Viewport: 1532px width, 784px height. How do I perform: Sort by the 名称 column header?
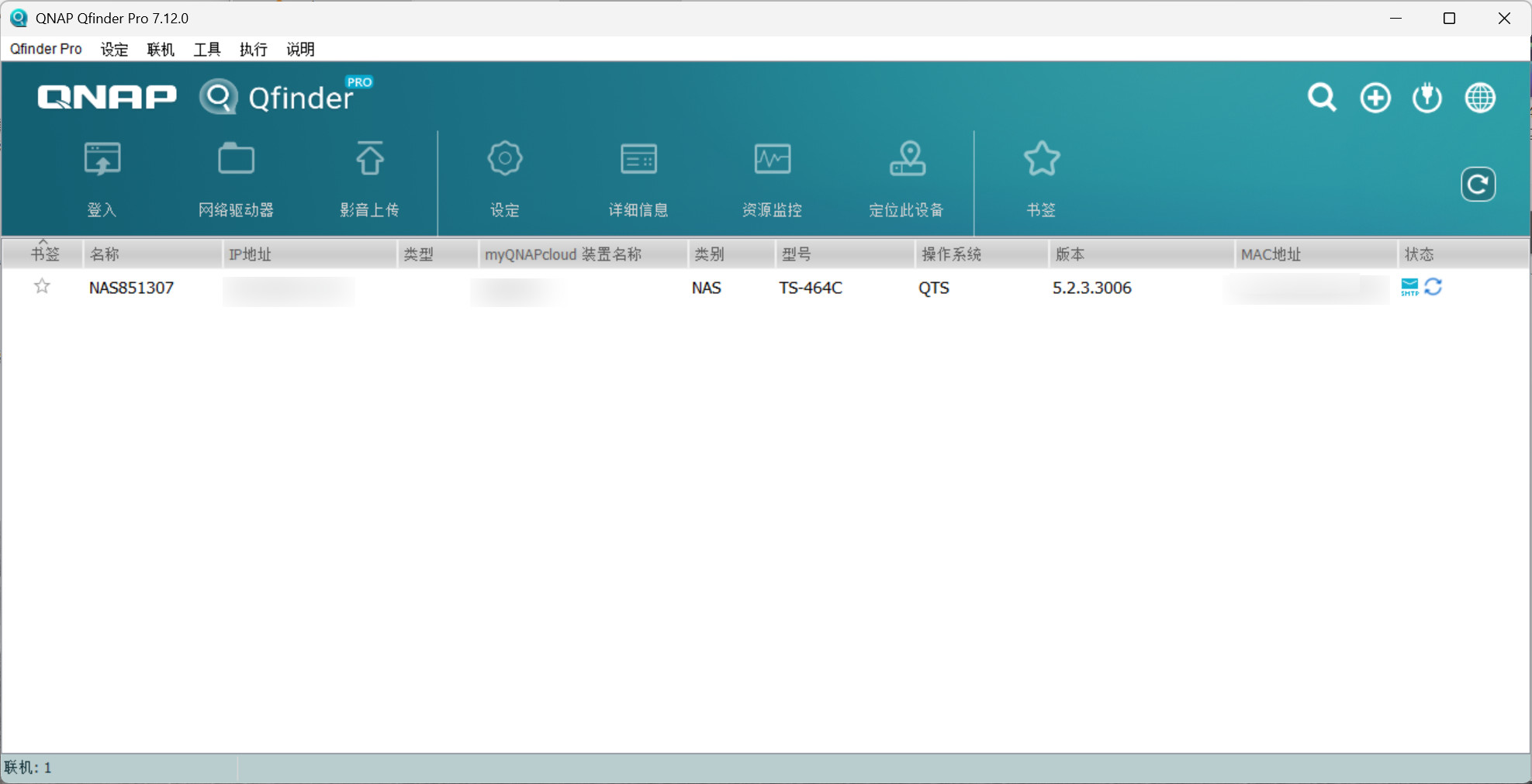point(153,254)
